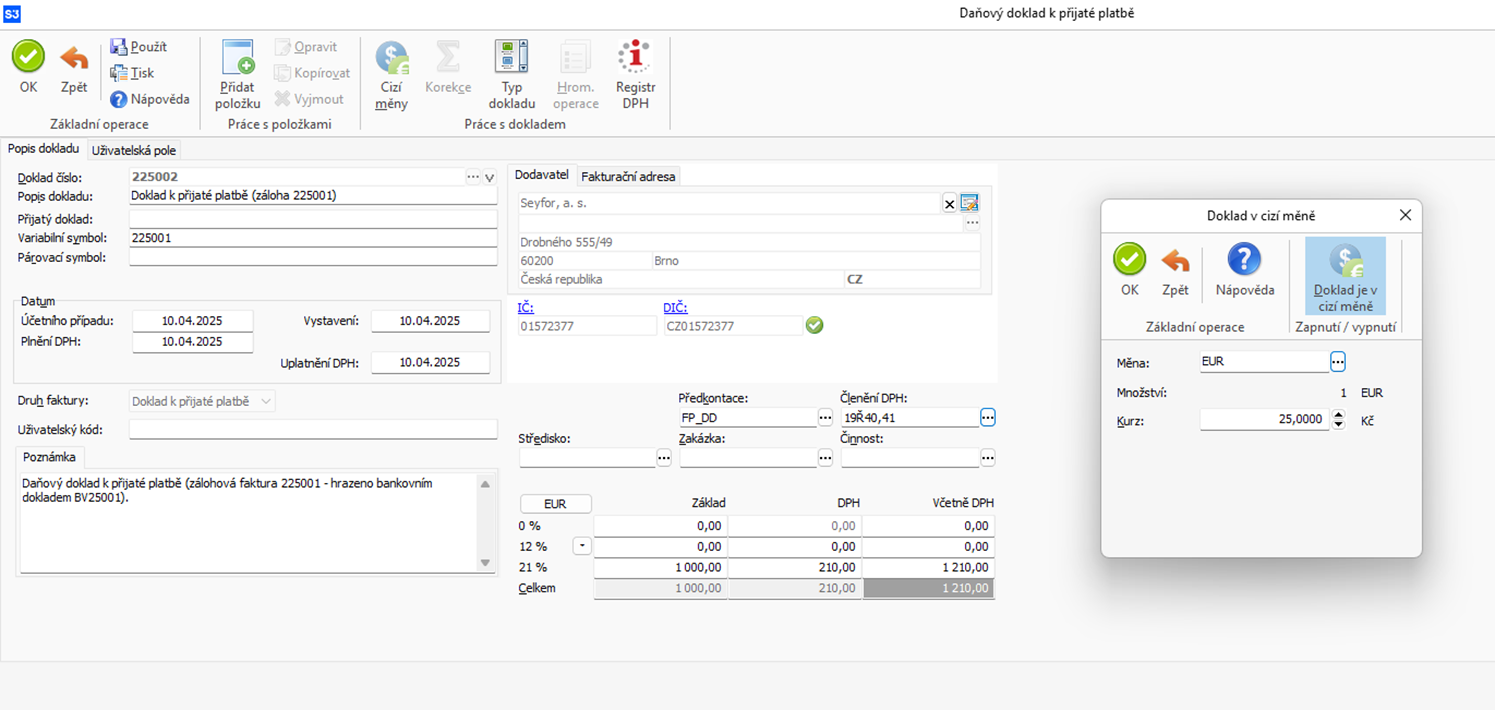Open the Fakturační adresa tab
The height and width of the screenshot is (710, 1495).
pyautogui.click(x=629, y=176)
